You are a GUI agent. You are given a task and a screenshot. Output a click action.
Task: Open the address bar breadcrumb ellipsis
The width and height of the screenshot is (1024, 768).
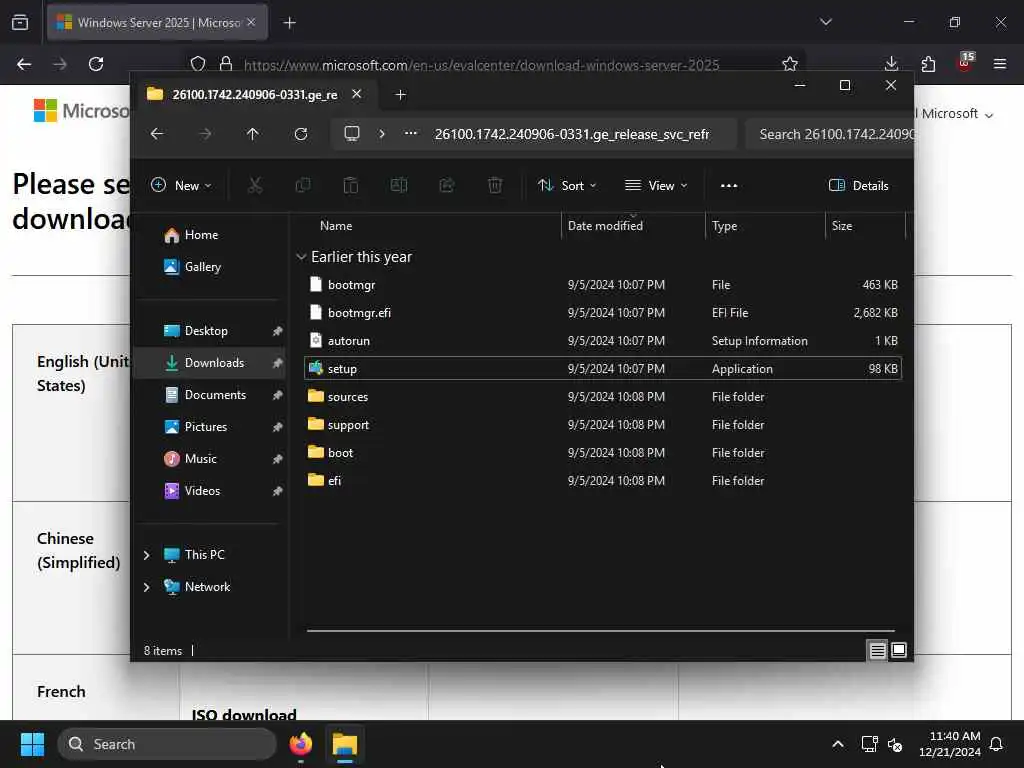(411, 133)
